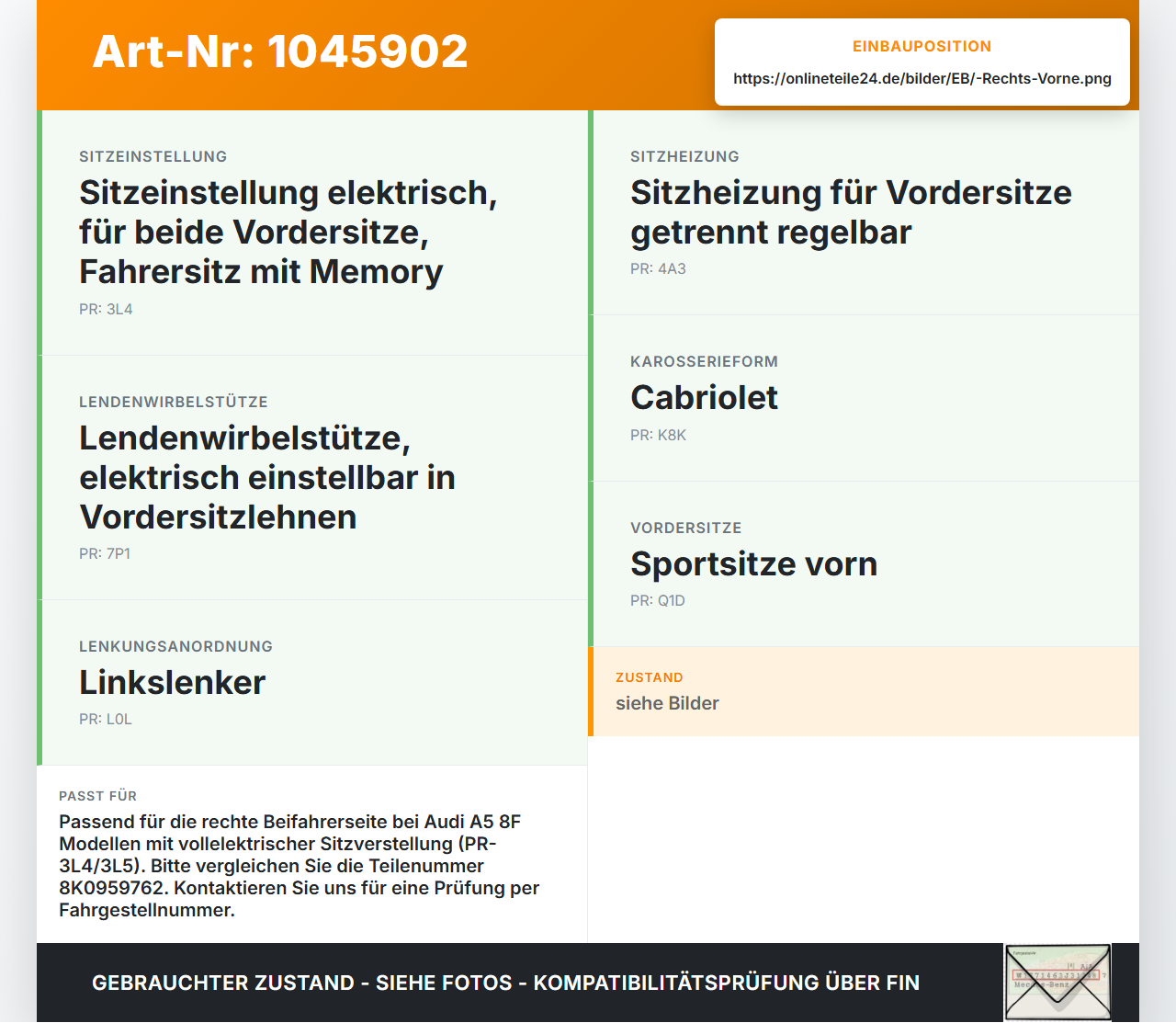Screen dimensions: 1176x1023
Task: Click the PR: Q1D code
Action: pyautogui.click(x=658, y=600)
